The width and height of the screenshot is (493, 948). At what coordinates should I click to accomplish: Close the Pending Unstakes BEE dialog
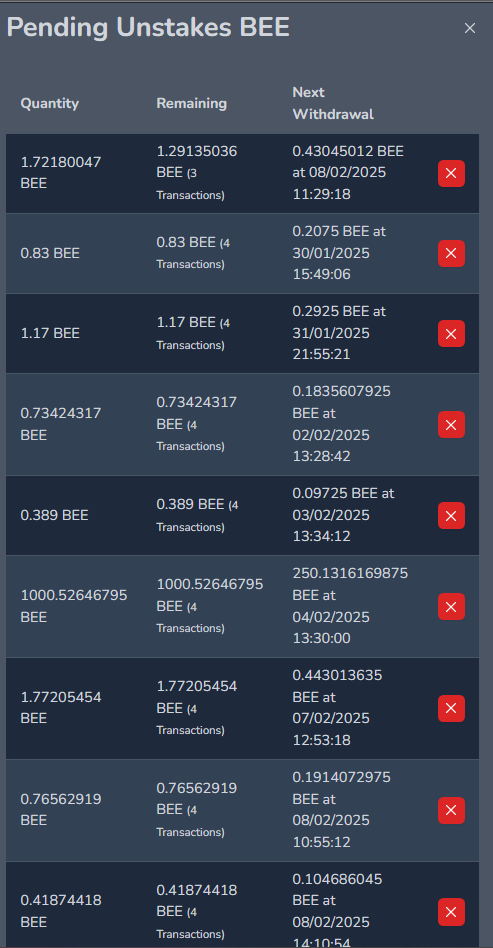[x=469, y=28]
